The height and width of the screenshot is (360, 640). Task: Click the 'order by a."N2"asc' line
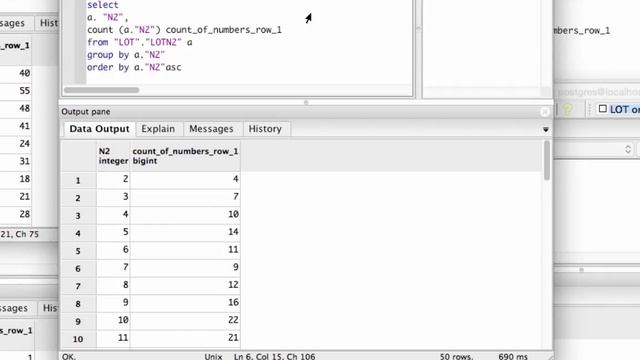[134, 67]
